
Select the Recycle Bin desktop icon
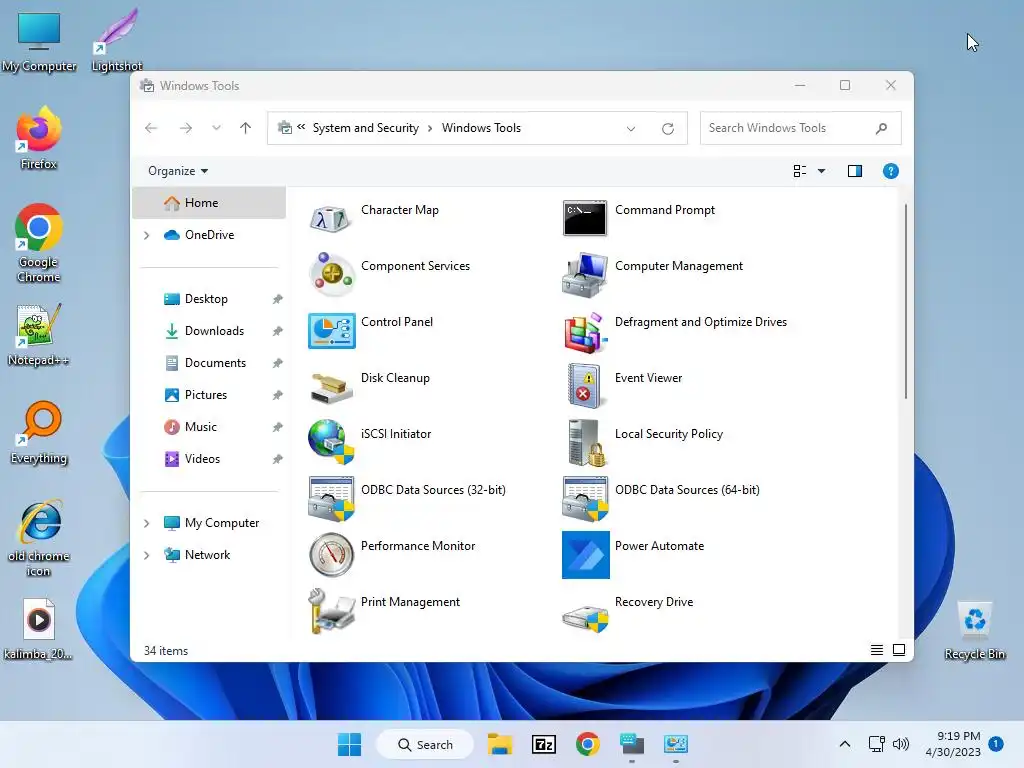974,630
